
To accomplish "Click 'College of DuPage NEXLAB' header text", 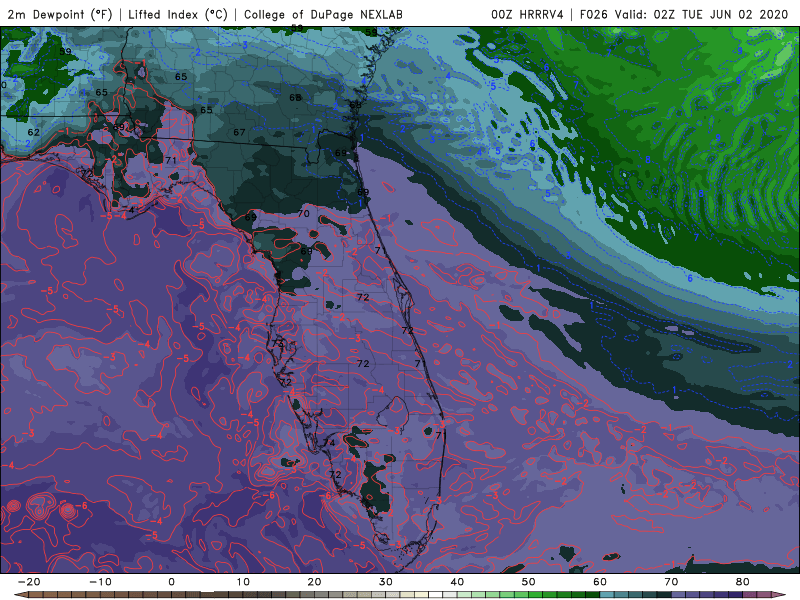I will point(323,15).
